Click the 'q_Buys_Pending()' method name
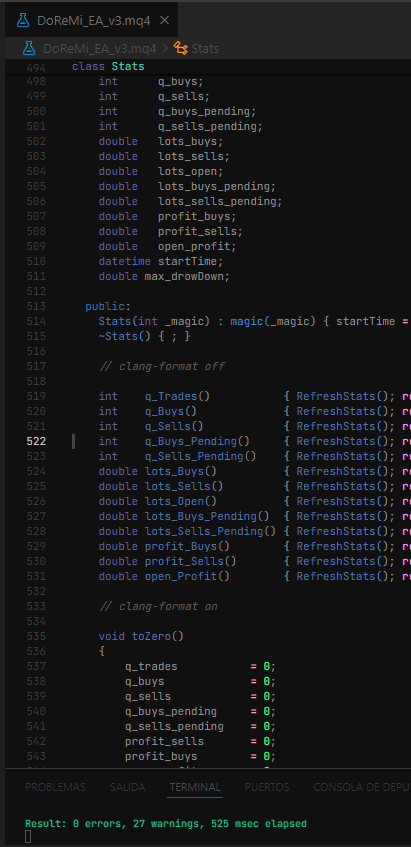The height and width of the screenshot is (847, 411). pos(197,441)
